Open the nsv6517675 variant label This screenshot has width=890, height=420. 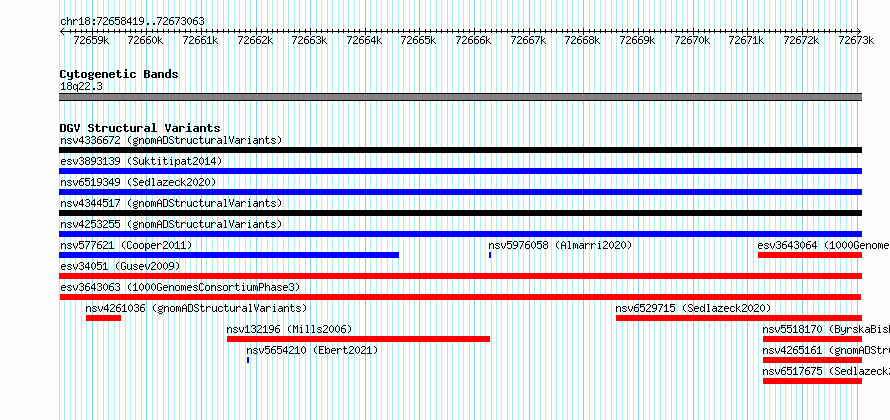coord(826,371)
